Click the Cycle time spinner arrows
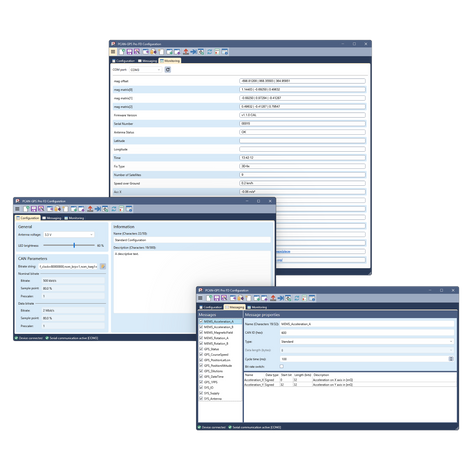Image resolution: width=469 pixels, height=469 pixels. (x=451, y=359)
